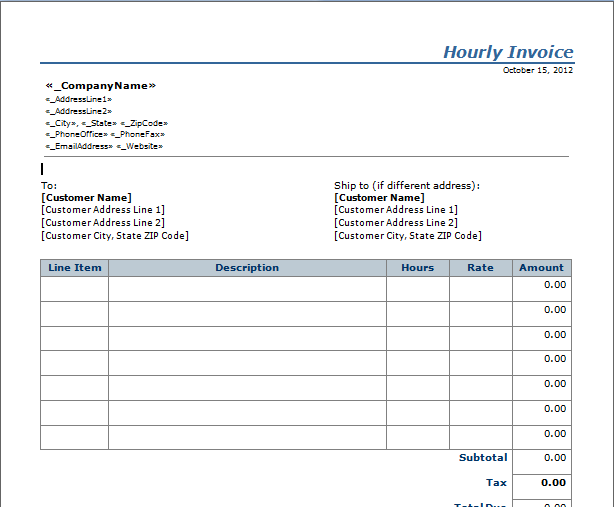614x507 pixels.
Task: Select [Customer City, State ZIP Code] under Ship to
Action: 408,236
